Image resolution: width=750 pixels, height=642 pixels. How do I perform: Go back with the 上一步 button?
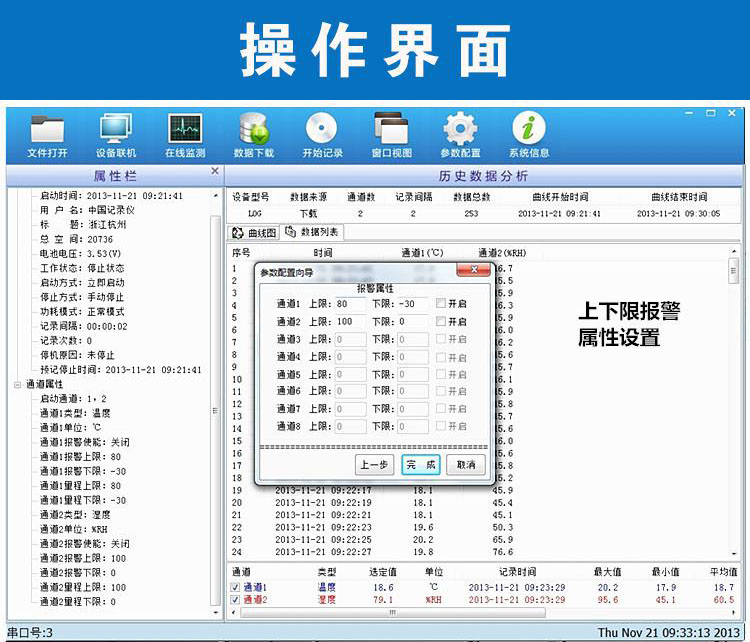pos(374,465)
